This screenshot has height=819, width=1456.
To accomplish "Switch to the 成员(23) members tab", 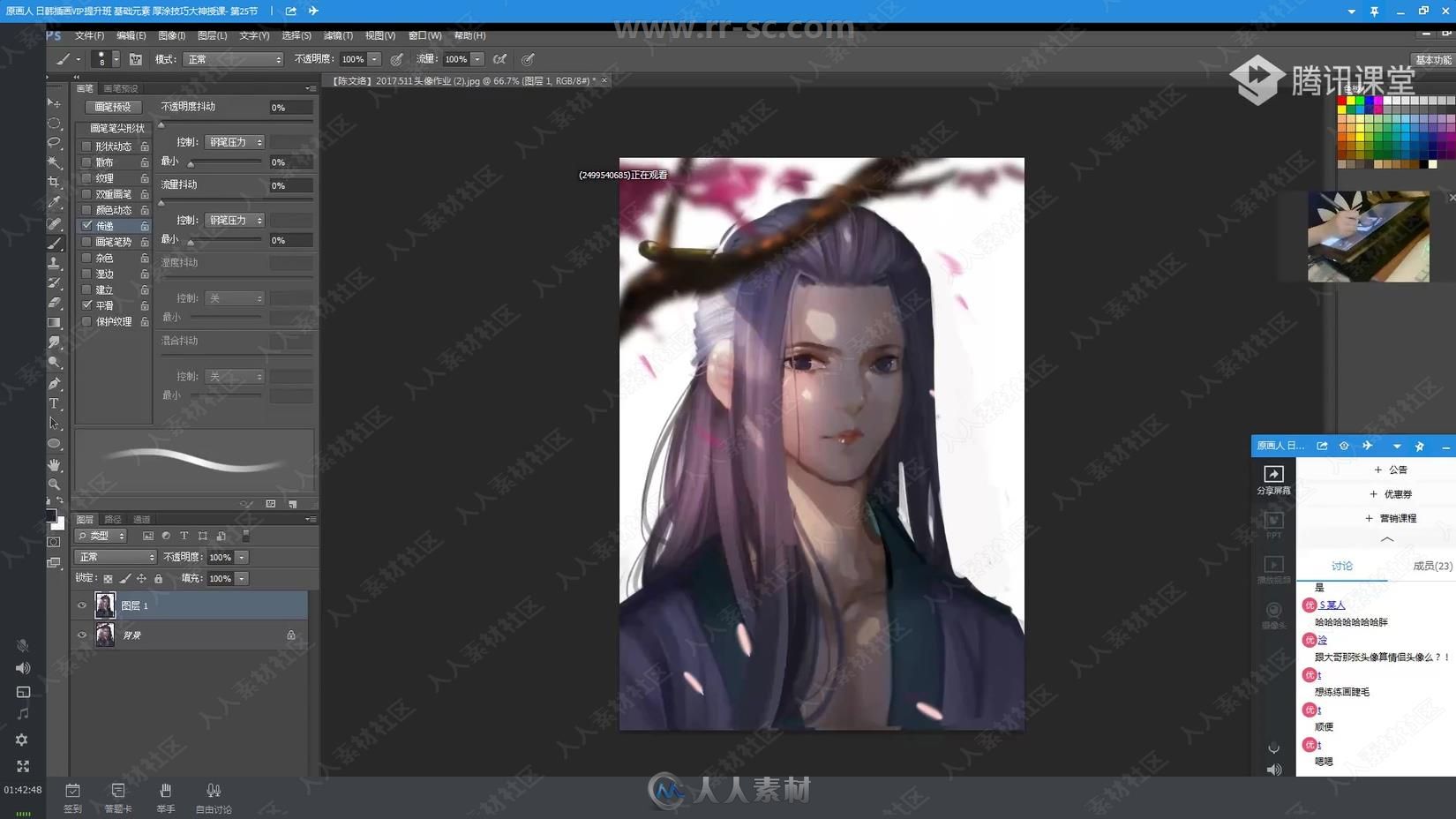I will (1432, 566).
